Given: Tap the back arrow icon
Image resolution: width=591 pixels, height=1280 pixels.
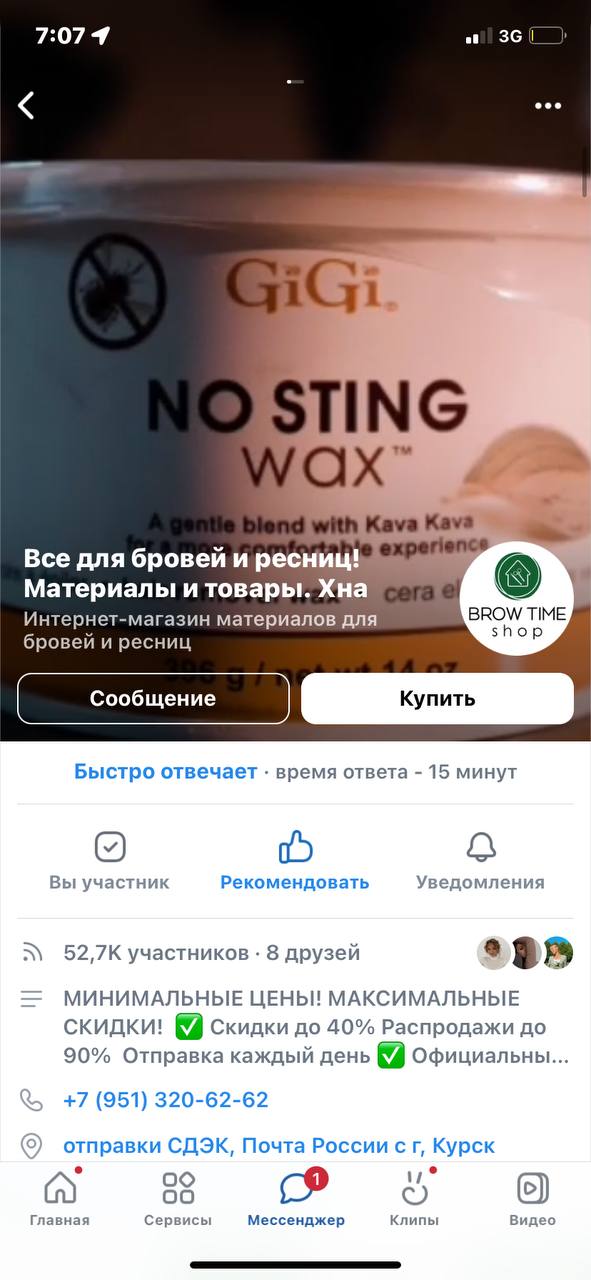Looking at the screenshot, I should (27, 105).
